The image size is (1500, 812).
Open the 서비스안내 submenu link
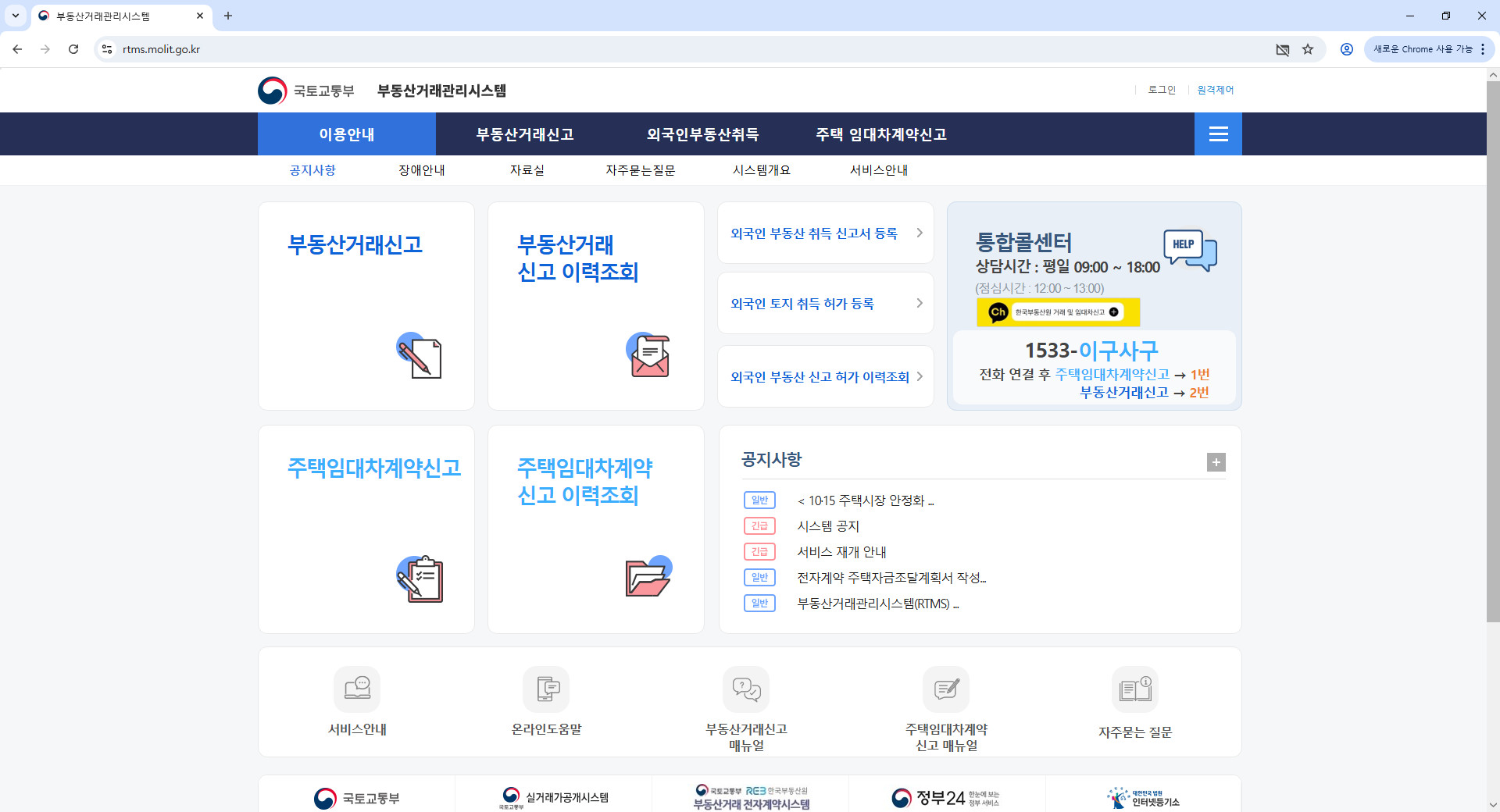(x=879, y=170)
